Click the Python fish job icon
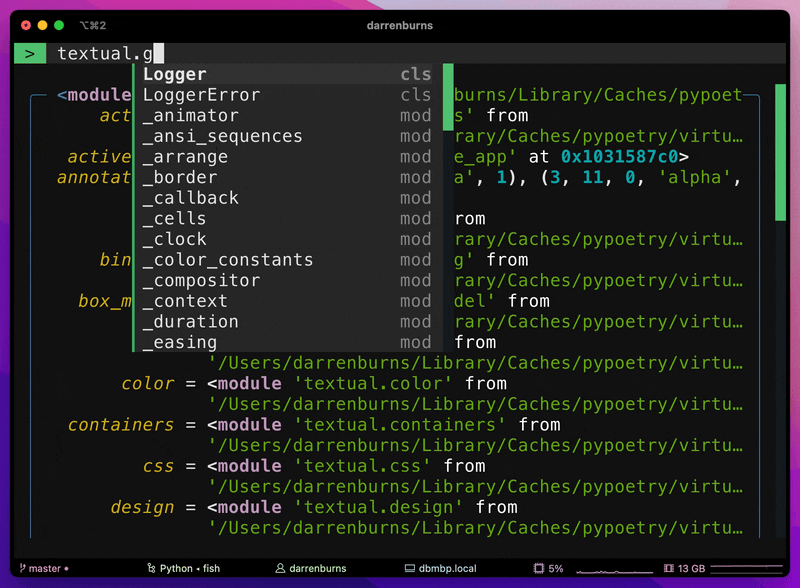Screen dimensions: 800x588 [x=150, y=569]
